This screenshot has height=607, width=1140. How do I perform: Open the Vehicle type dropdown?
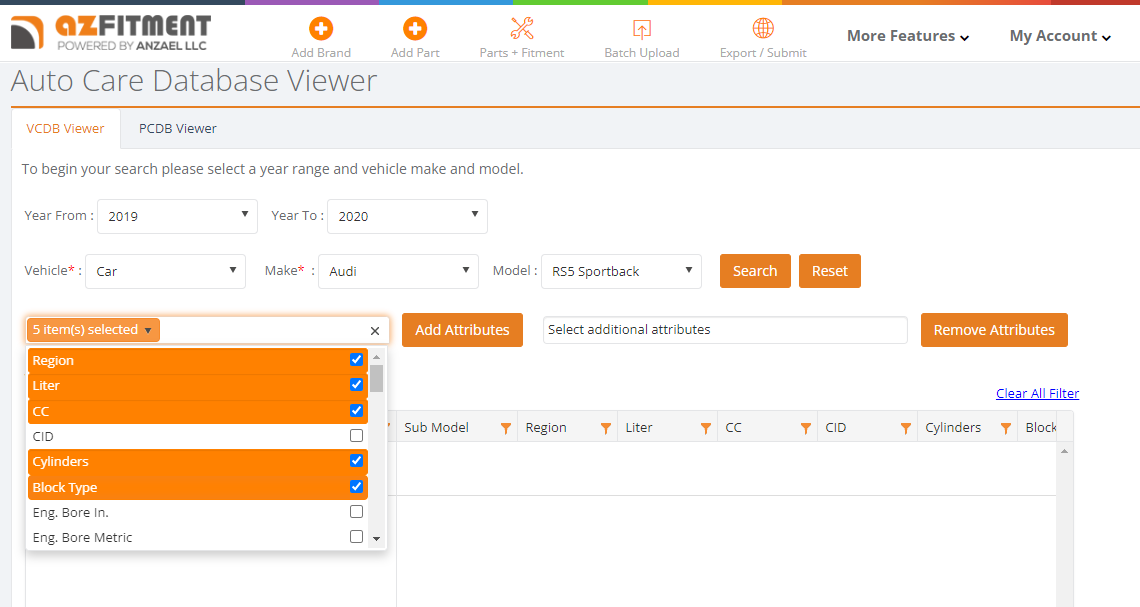165,271
